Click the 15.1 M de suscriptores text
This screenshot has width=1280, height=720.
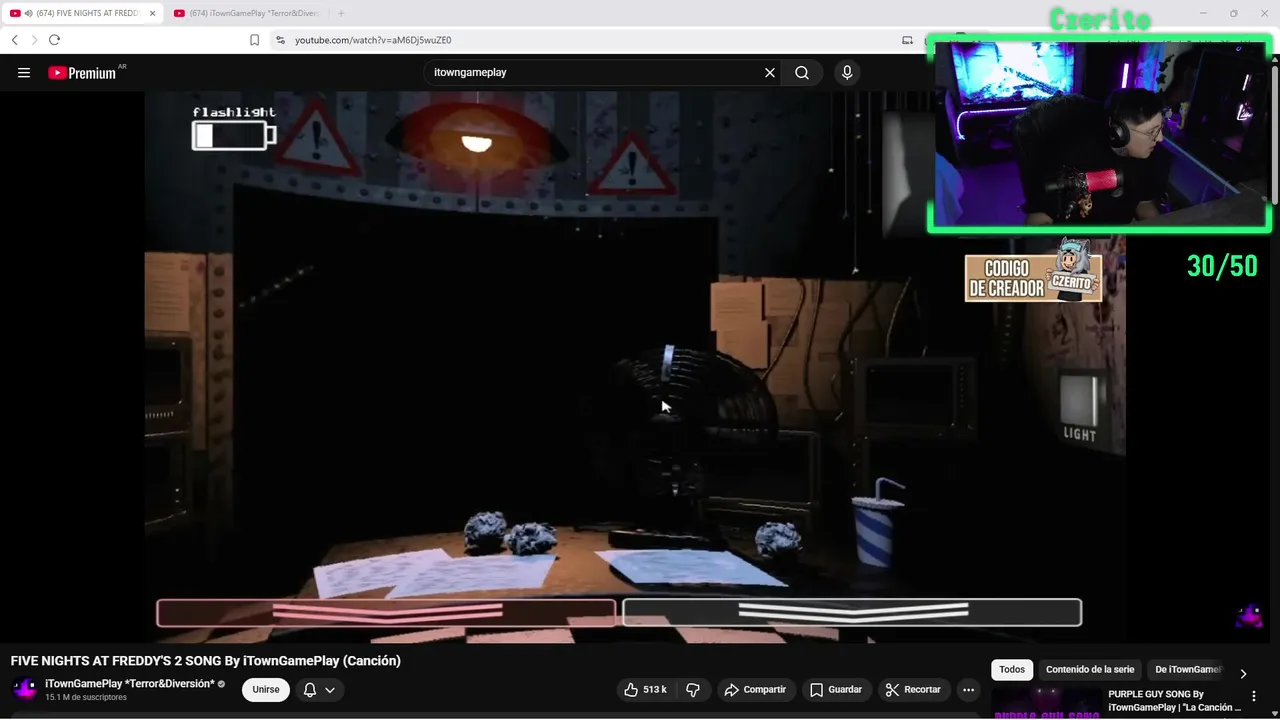[86, 697]
